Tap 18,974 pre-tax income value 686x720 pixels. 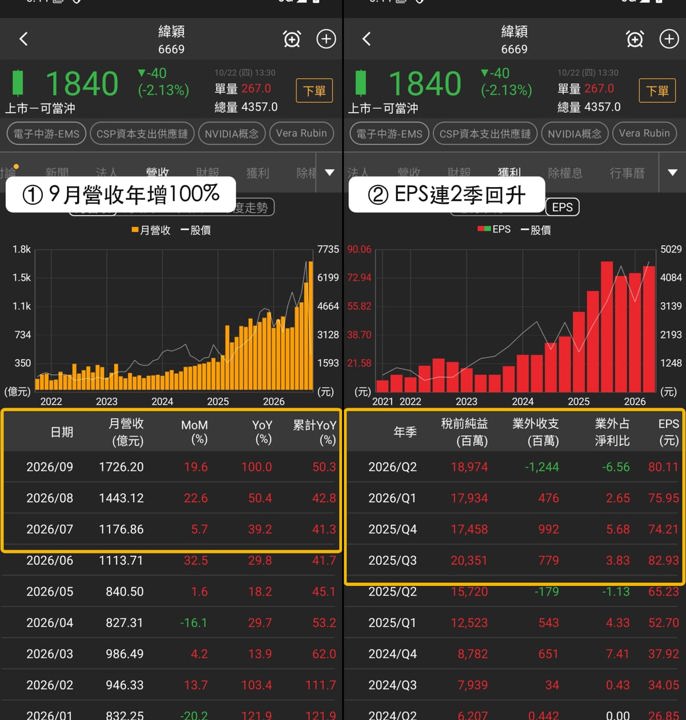(469, 467)
